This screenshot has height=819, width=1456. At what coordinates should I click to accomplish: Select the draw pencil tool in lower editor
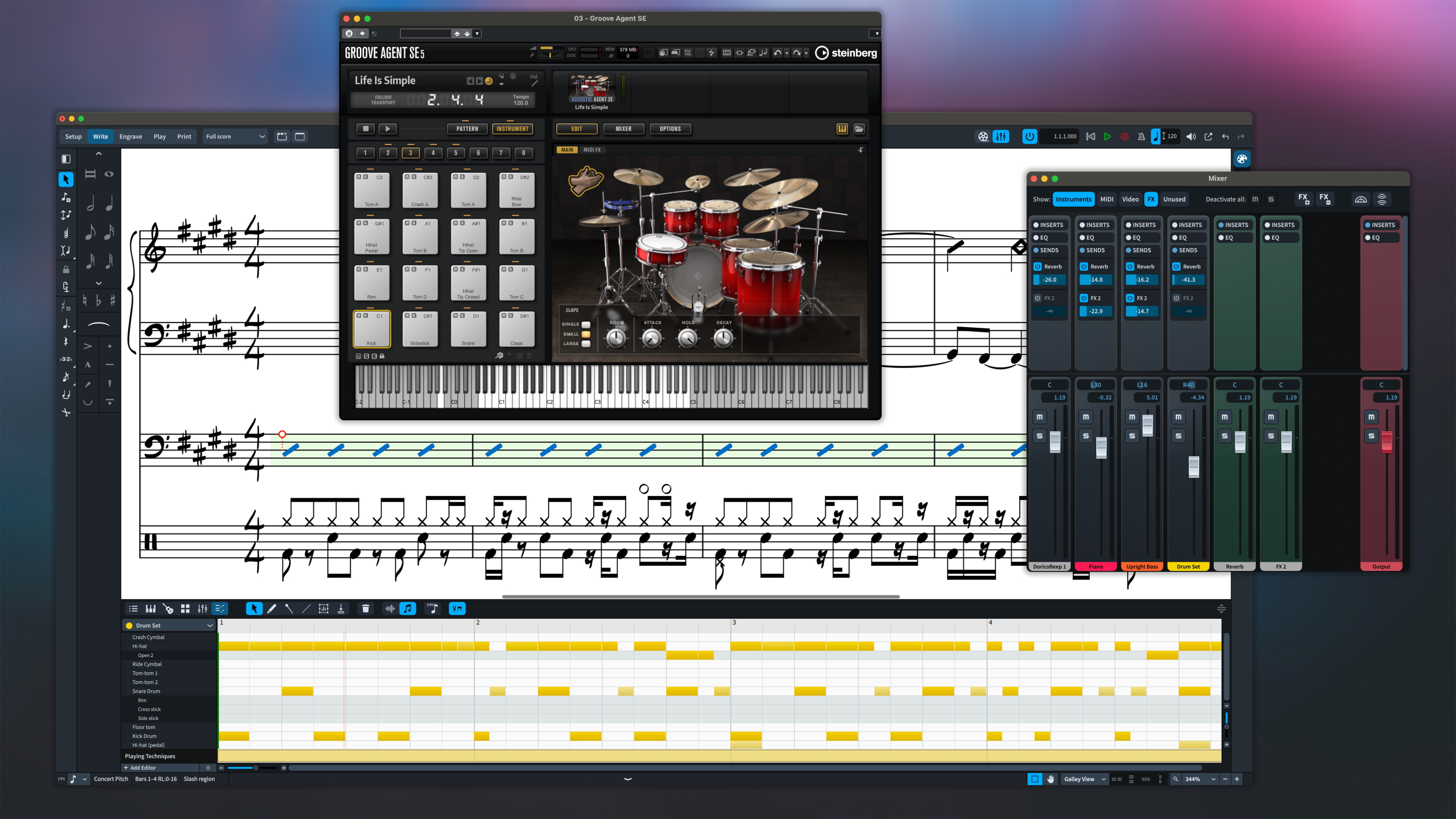271,609
